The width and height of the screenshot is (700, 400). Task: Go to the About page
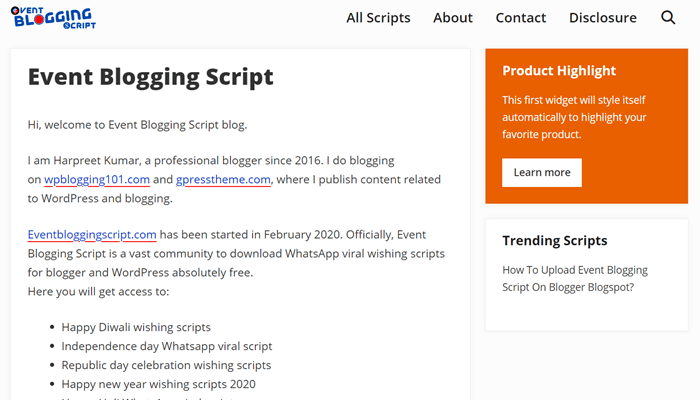coord(453,17)
